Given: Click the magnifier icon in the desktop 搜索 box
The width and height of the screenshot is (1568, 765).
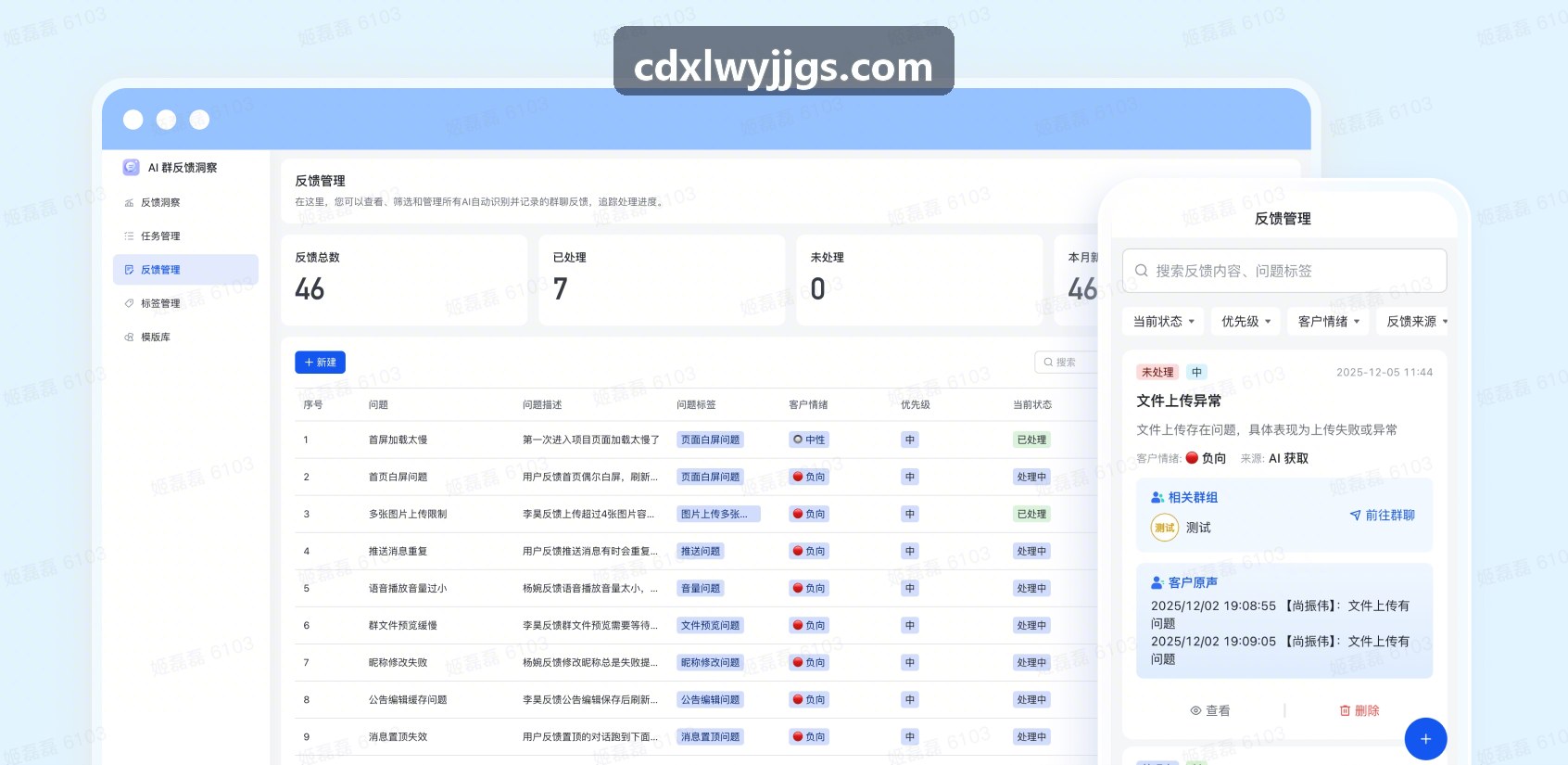Looking at the screenshot, I should pyautogui.click(x=1048, y=363).
